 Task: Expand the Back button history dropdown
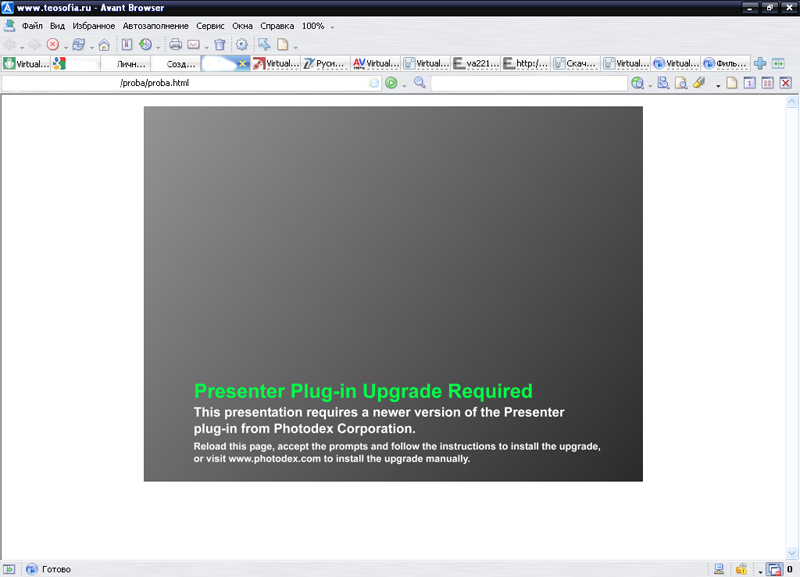click(x=22, y=48)
